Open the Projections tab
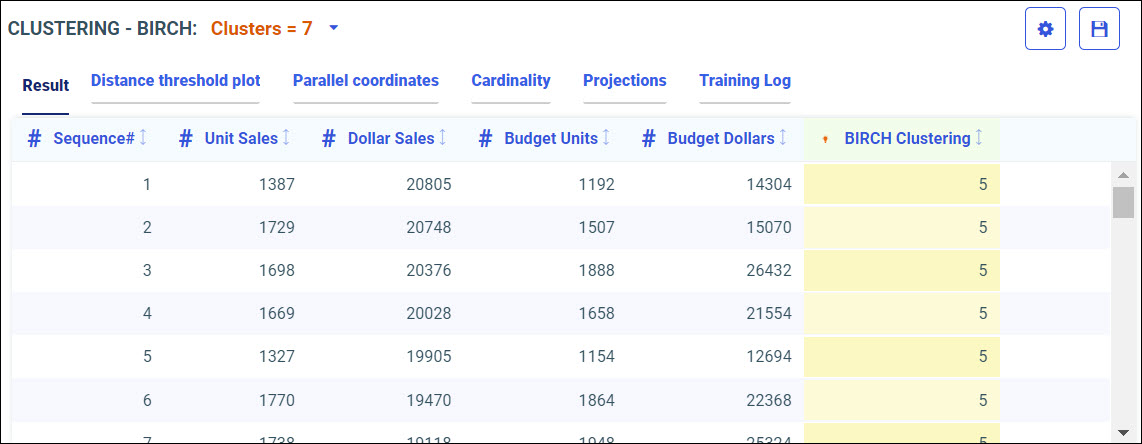The height and width of the screenshot is (444, 1142). pyautogui.click(x=624, y=81)
